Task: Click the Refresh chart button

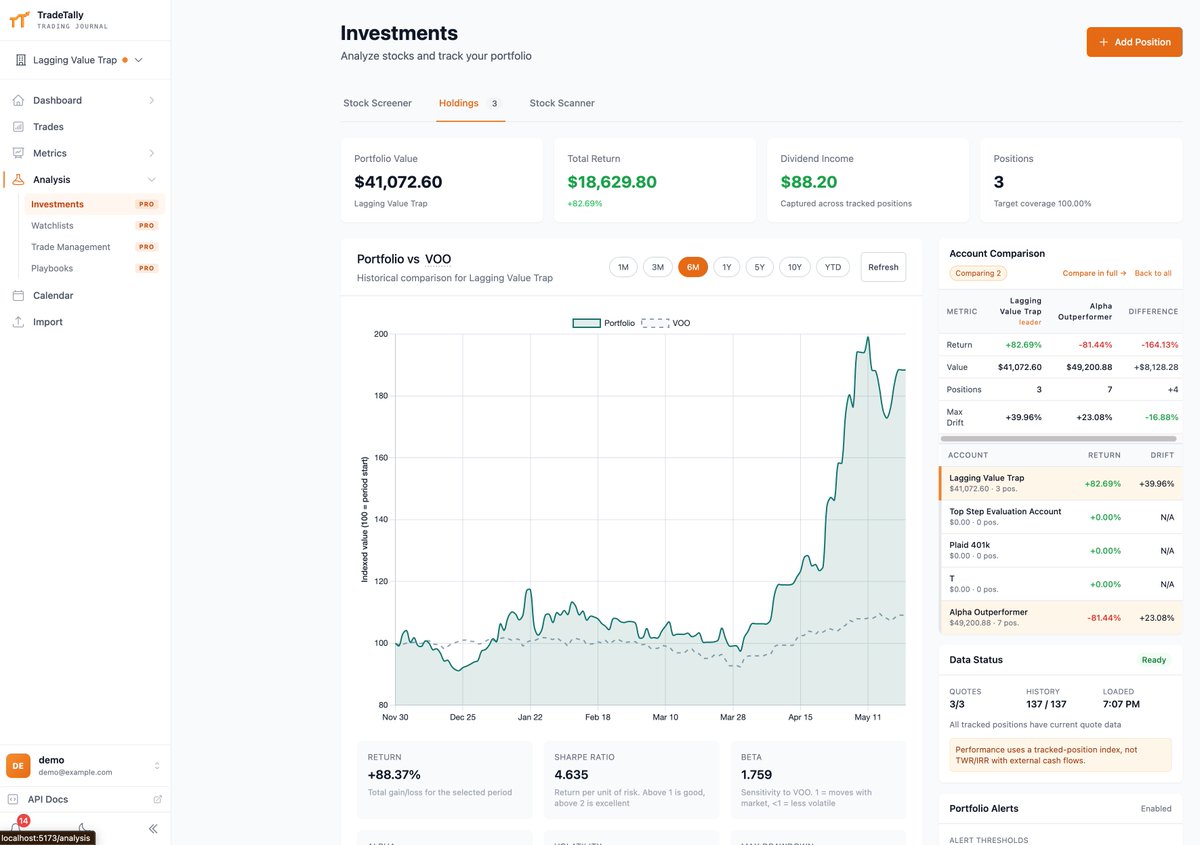Action: tap(883, 267)
